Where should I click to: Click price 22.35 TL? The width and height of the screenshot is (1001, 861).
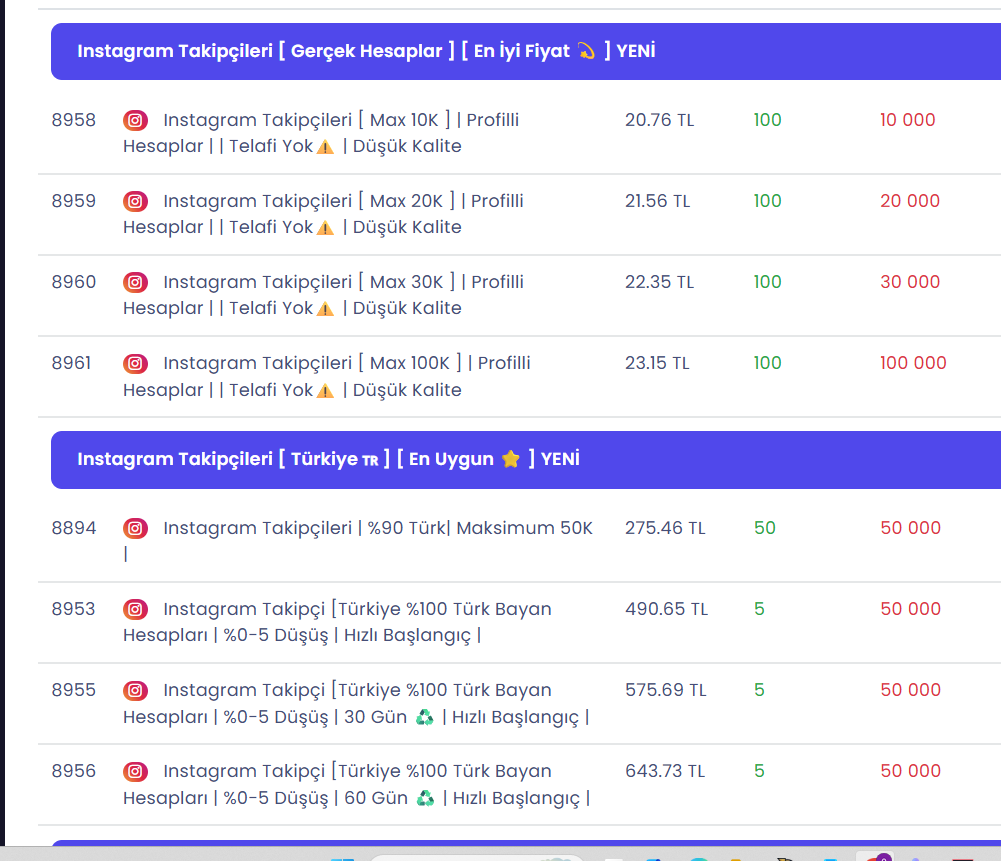pos(659,282)
